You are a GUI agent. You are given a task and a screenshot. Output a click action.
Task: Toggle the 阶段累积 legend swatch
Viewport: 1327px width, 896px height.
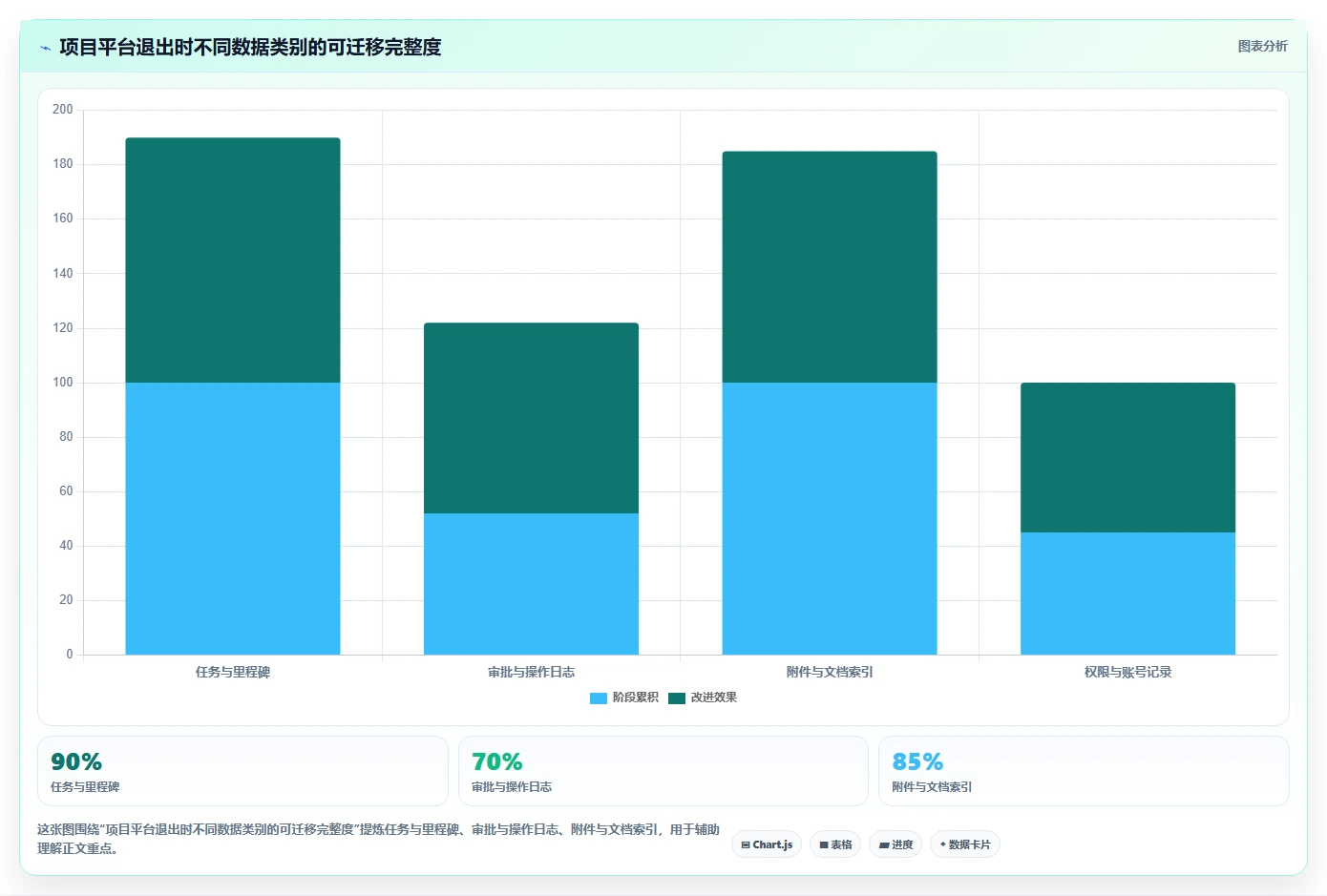point(599,698)
